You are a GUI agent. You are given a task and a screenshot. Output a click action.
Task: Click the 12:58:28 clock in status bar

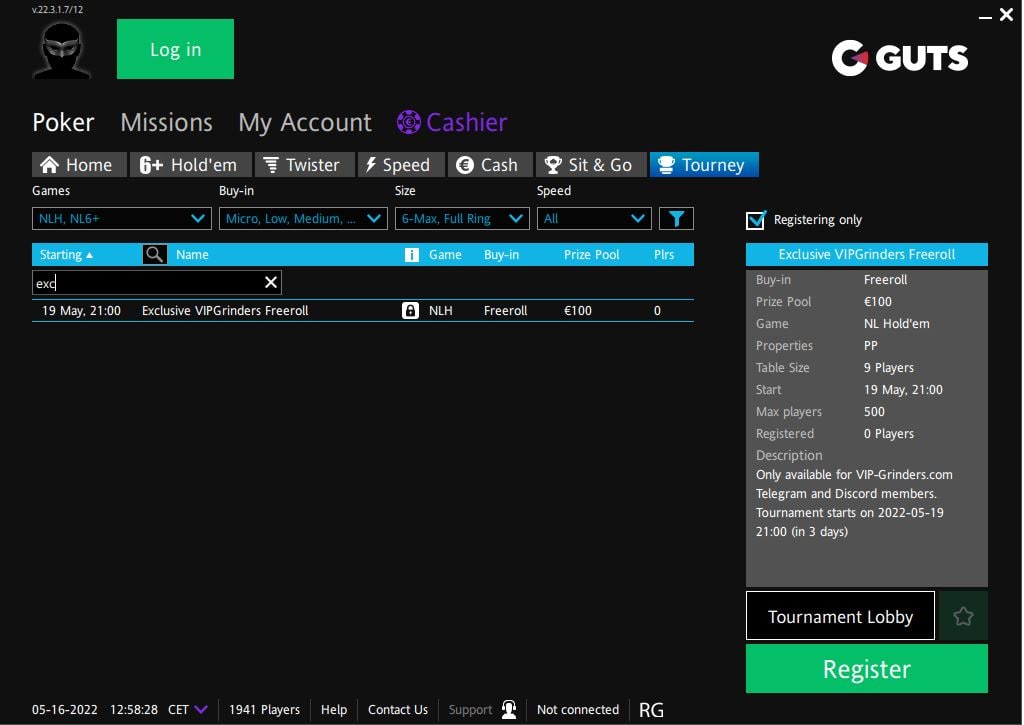134,709
